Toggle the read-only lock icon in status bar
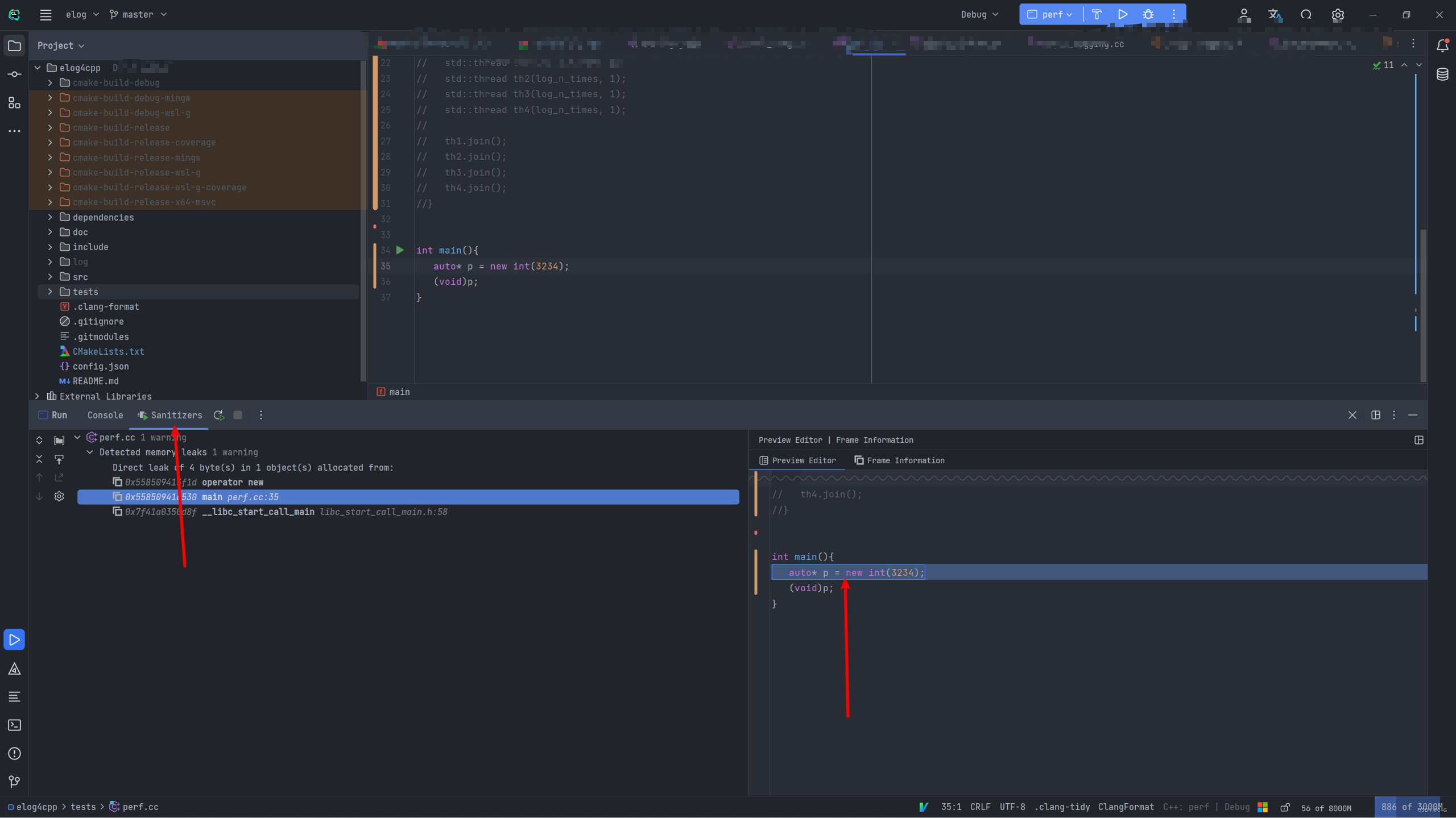Screen dimensions: 1456x818 click(1285, 807)
